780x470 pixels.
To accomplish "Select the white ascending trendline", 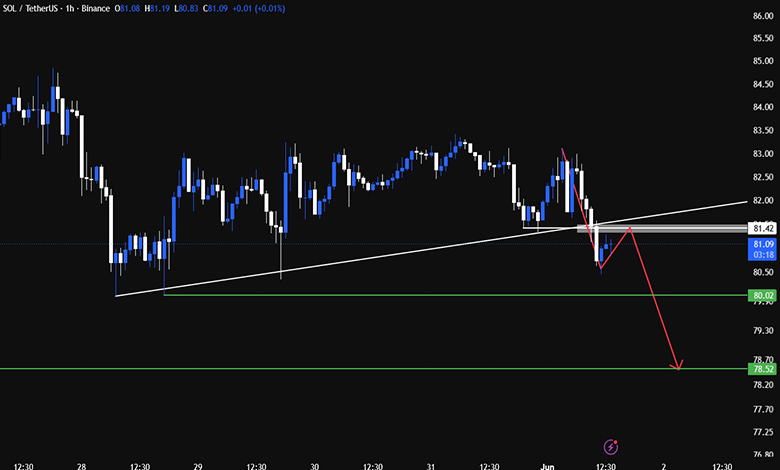I will point(431,249).
